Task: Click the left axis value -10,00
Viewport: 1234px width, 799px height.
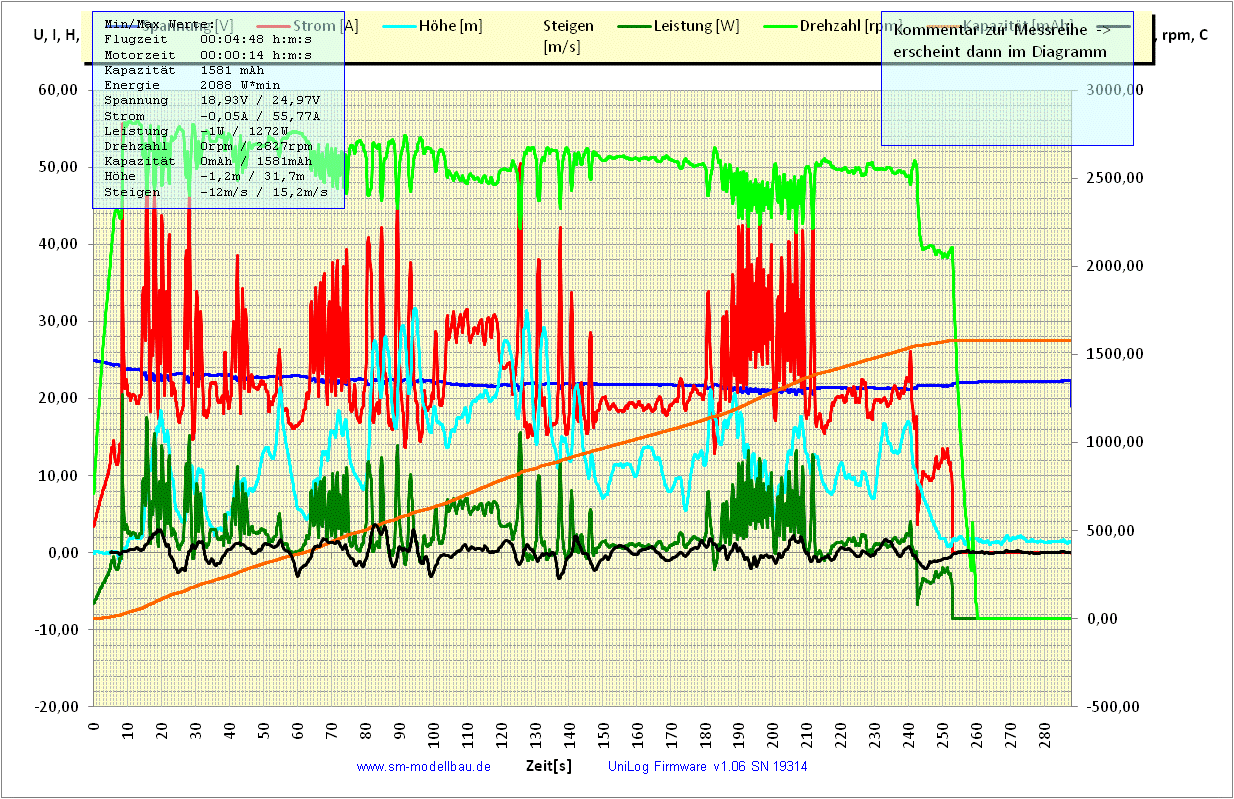Action: [x=56, y=629]
